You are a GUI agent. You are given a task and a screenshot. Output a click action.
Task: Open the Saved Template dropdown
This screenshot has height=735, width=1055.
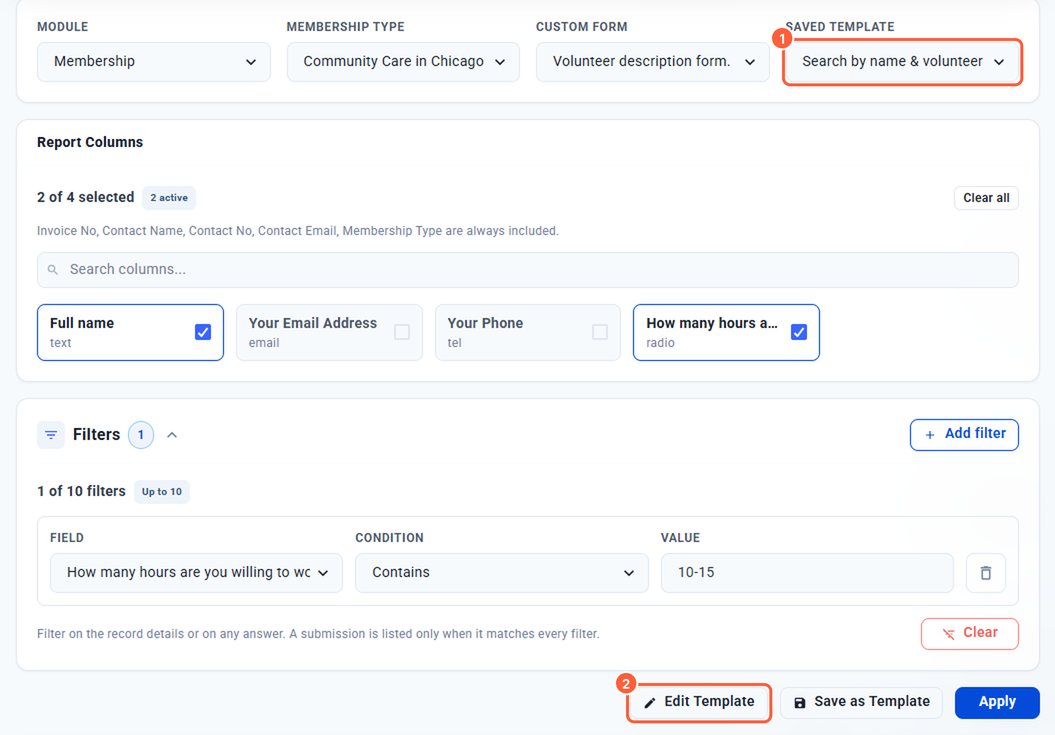tap(902, 62)
